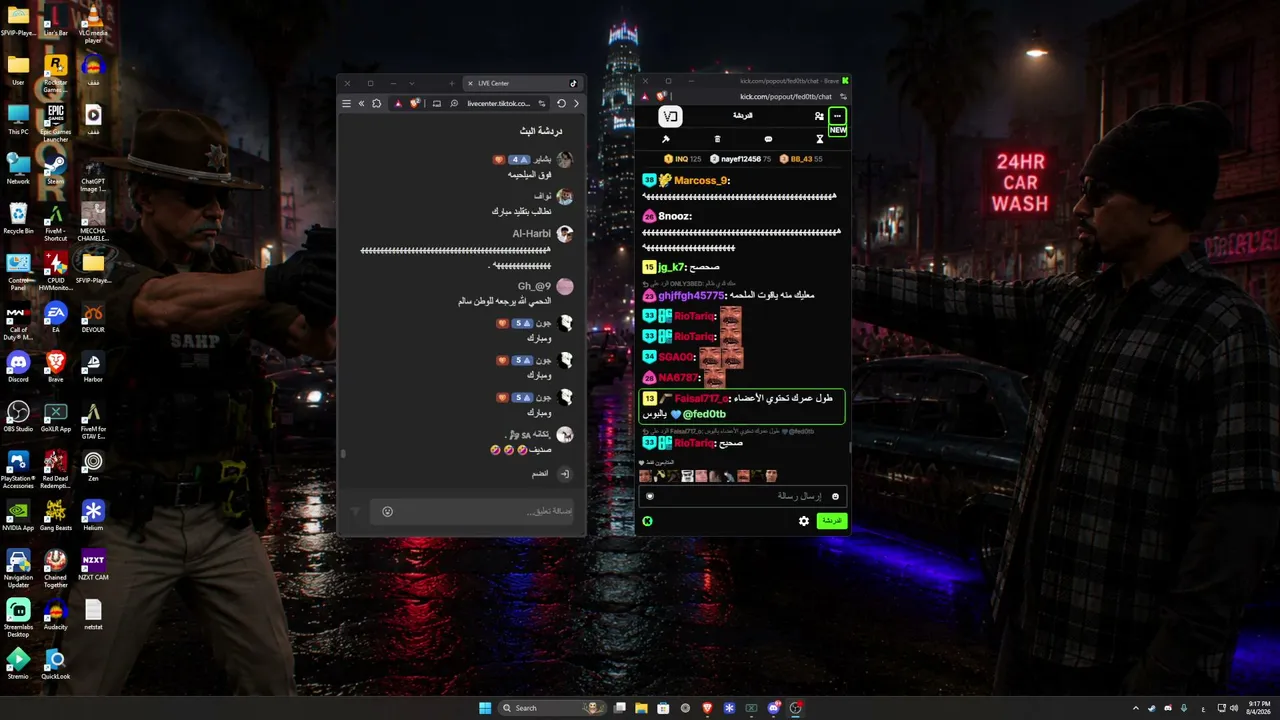The width and height of the screenshot is (1280, 720).
Task: Open Brave Shields icon in Kick chat window
Action: pyautogui.click(x=661, y=96)
